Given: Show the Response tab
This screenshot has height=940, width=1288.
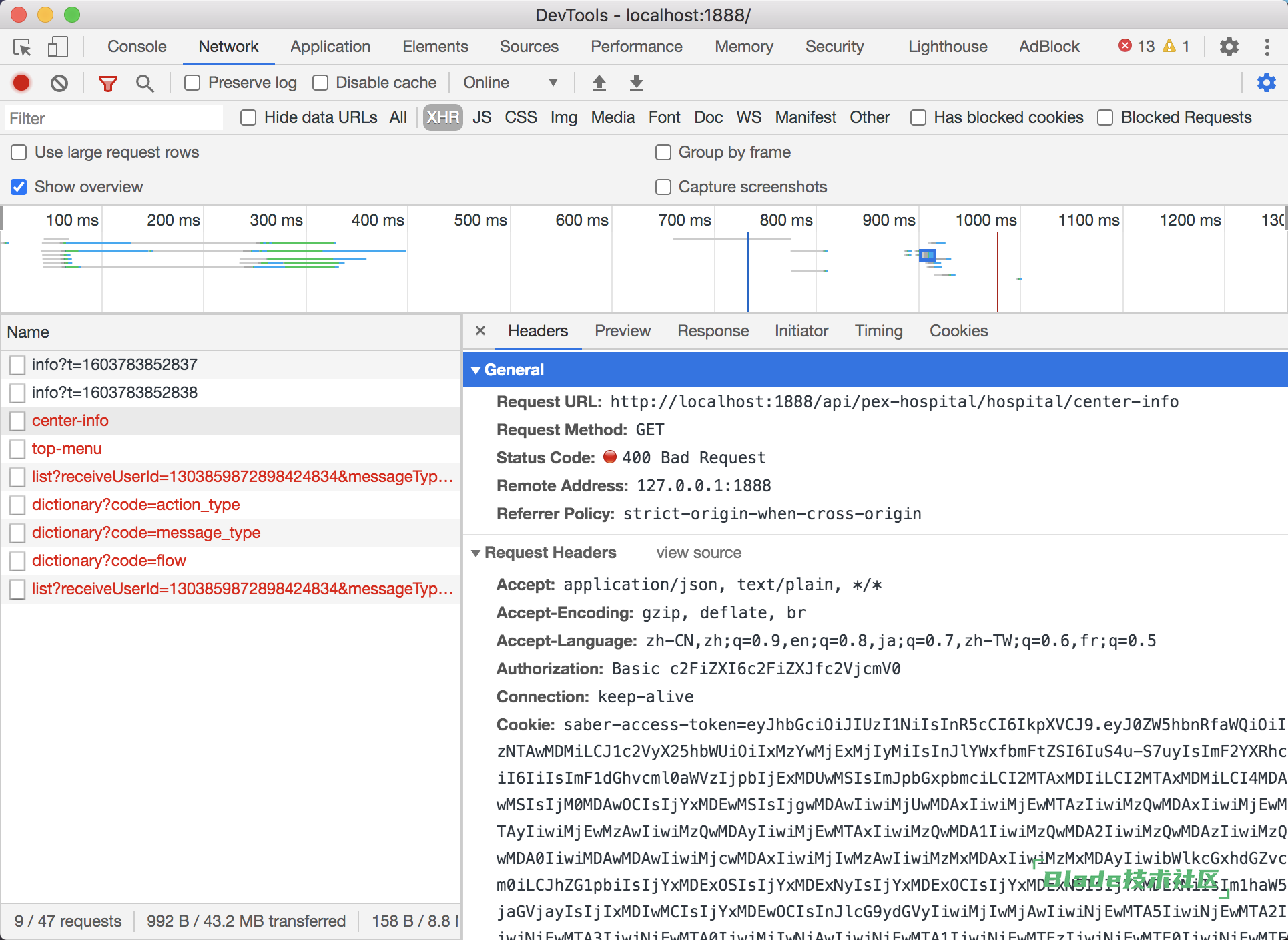Looking at the screenshot, I should click(x=713, y=331).
